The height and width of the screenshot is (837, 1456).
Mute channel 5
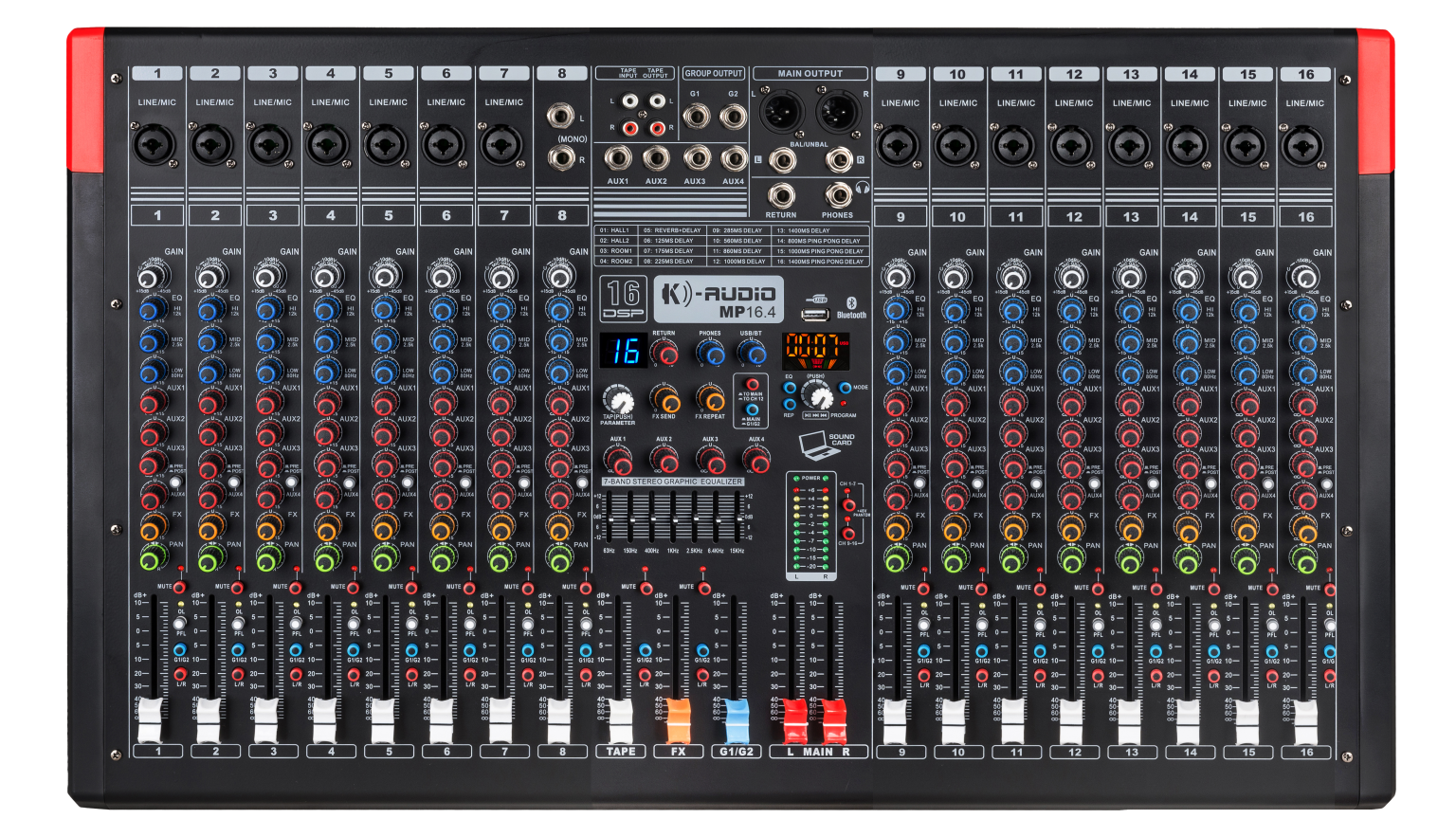click(410, 588)
